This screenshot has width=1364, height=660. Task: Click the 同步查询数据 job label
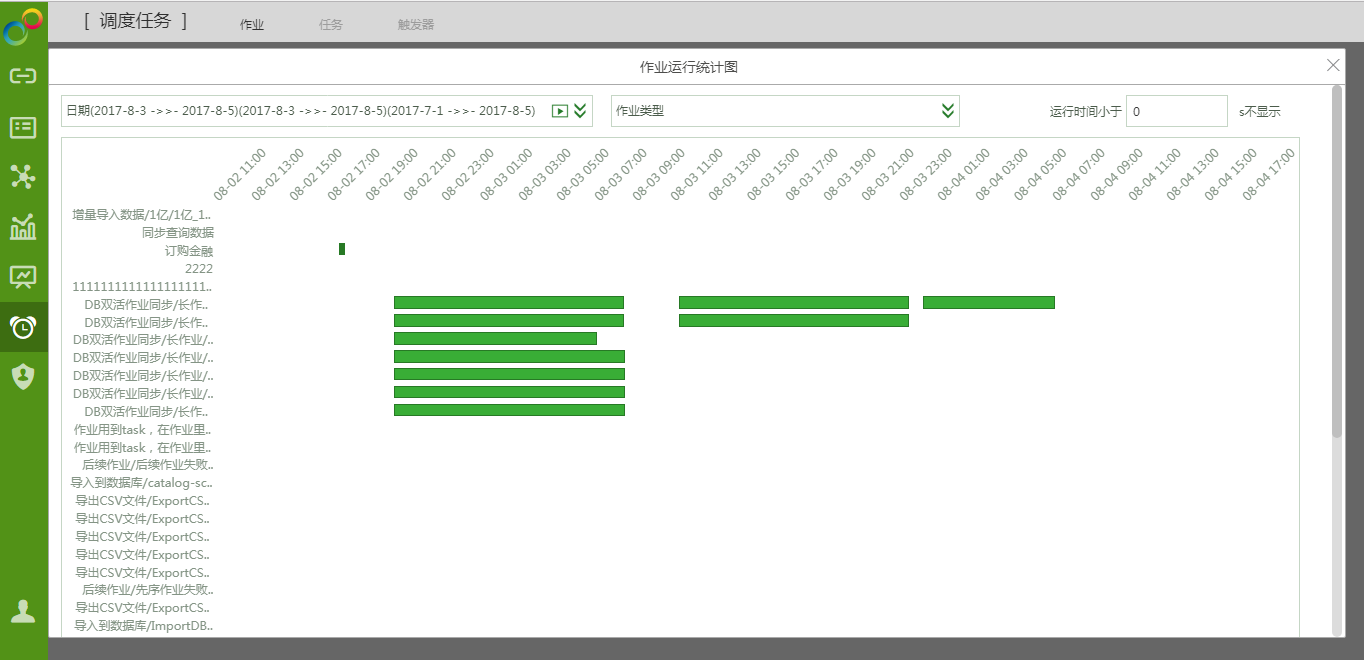tap(177, 232)
